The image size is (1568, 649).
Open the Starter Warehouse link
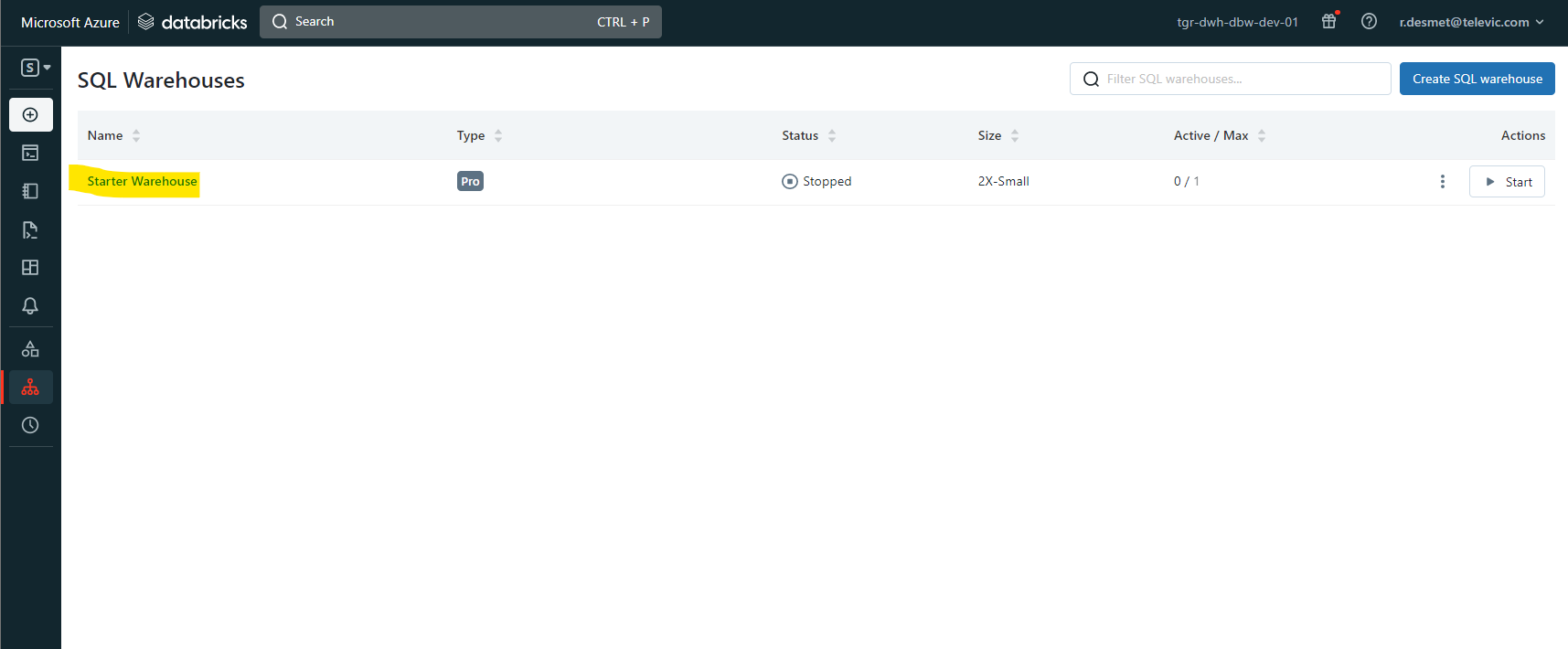tap(142, 181)
